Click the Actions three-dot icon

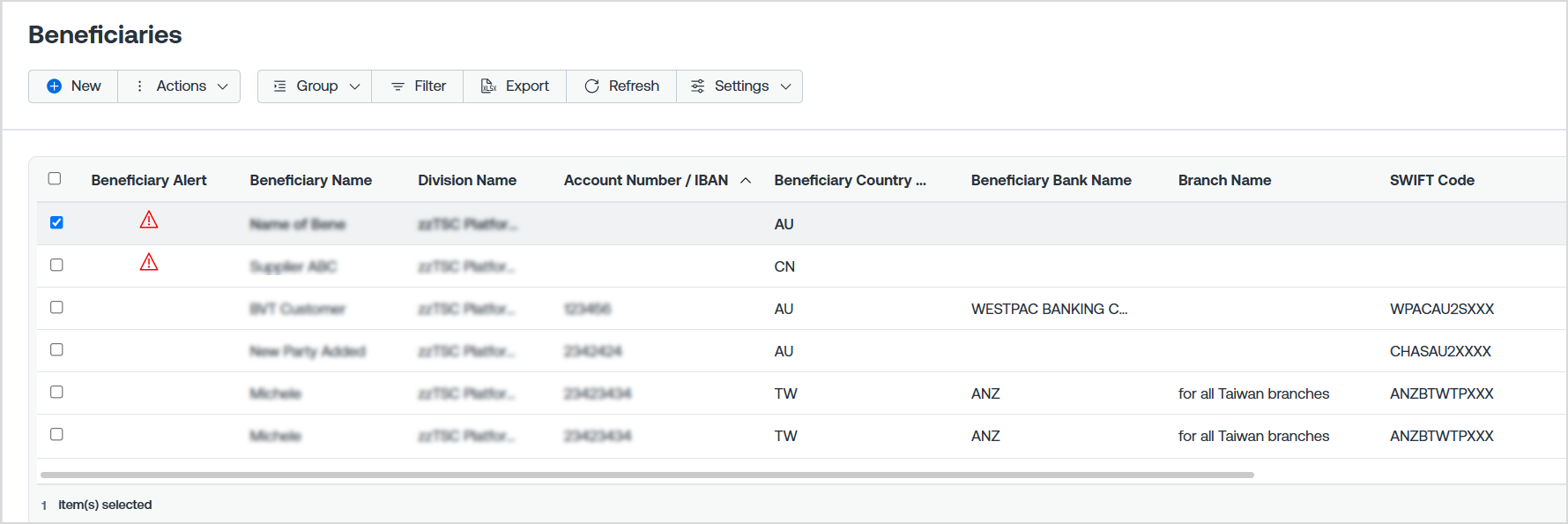click(x=139, y=86)
